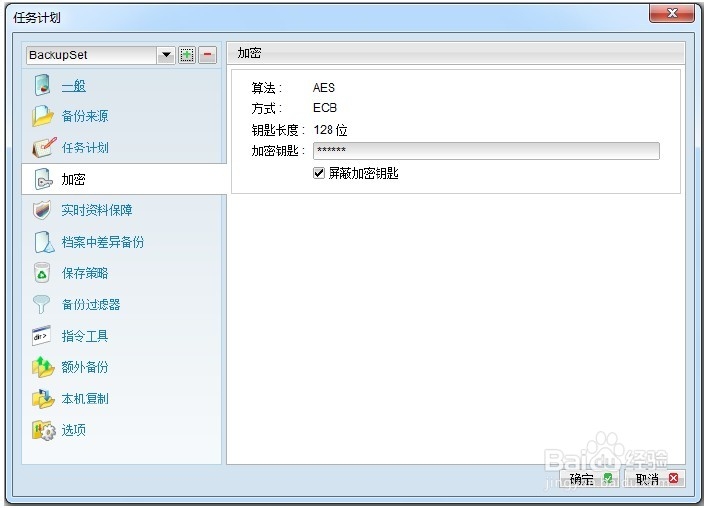Viewport: 710px width, 508px height.
Task: Click the 加密钥匙 masked key field
Action: pos(486,151)
